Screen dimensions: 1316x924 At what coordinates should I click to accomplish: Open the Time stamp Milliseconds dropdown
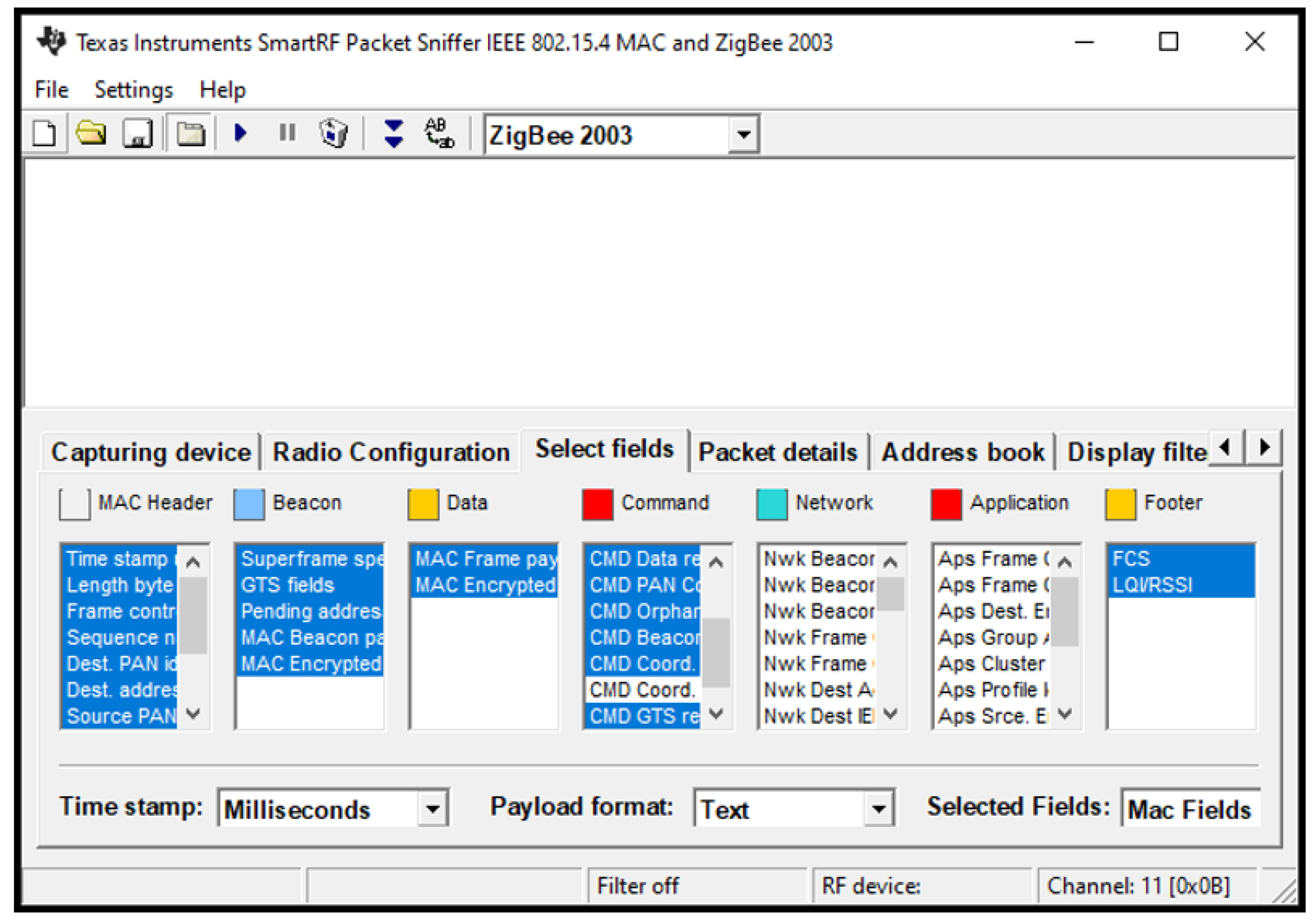433,809
